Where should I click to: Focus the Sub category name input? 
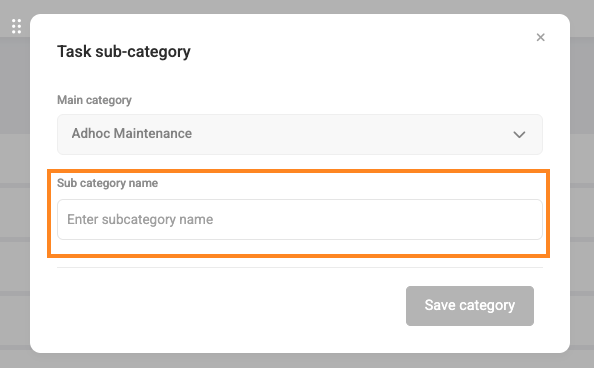300,219
